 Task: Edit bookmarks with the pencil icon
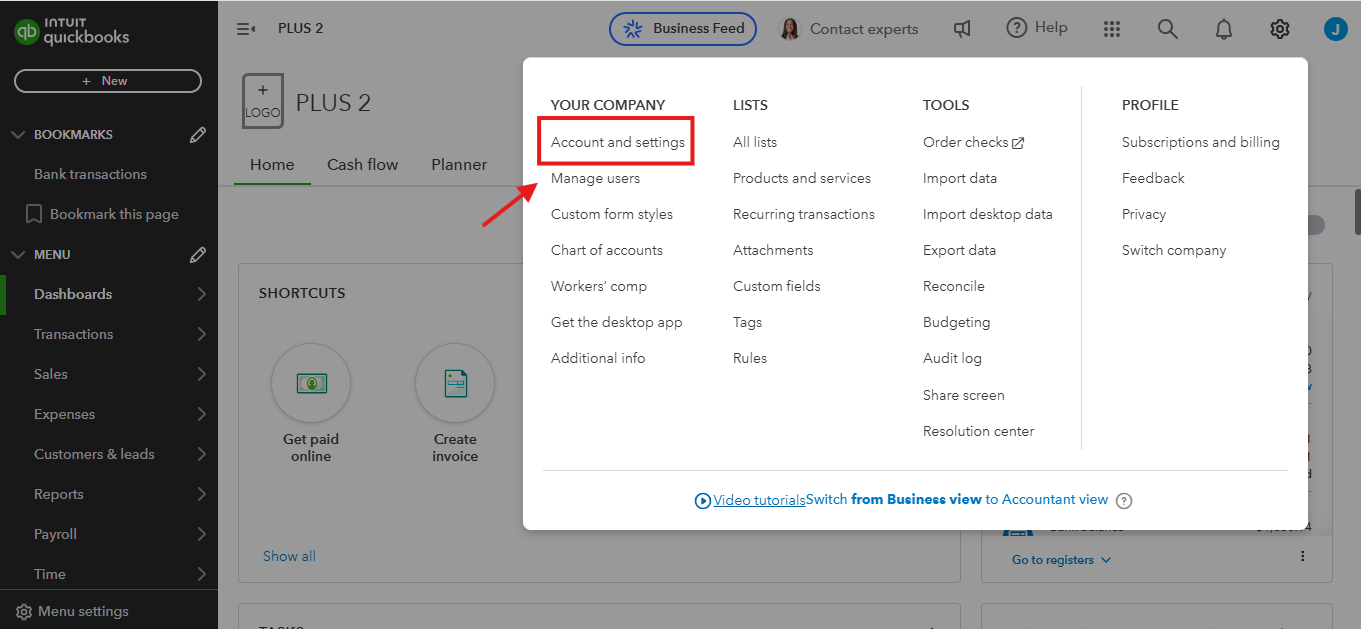[198, 135]
